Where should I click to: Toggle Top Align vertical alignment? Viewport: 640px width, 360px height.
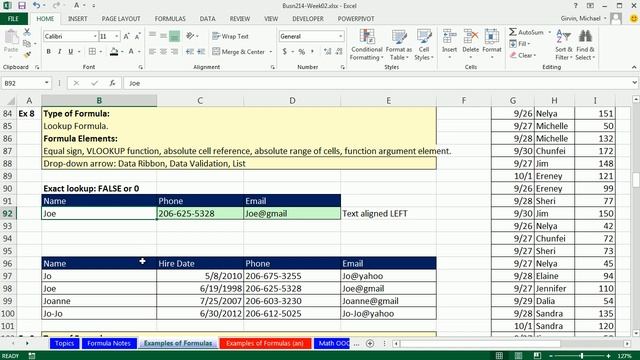tap(152, 36)
